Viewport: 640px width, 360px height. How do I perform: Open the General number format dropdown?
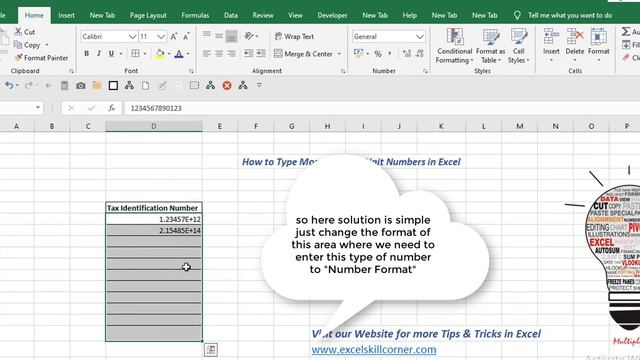pyautogui.click(x=420, y=37)
